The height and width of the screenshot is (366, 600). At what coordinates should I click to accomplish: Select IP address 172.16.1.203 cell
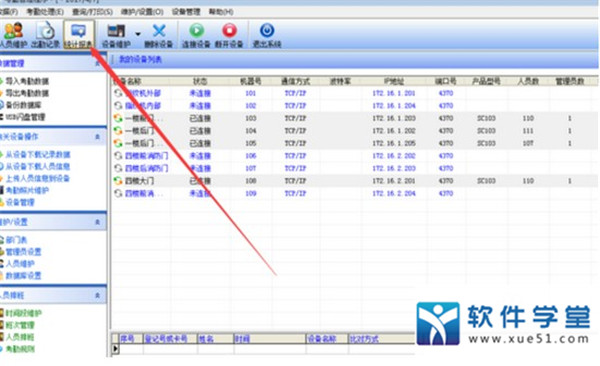point(394,118)
